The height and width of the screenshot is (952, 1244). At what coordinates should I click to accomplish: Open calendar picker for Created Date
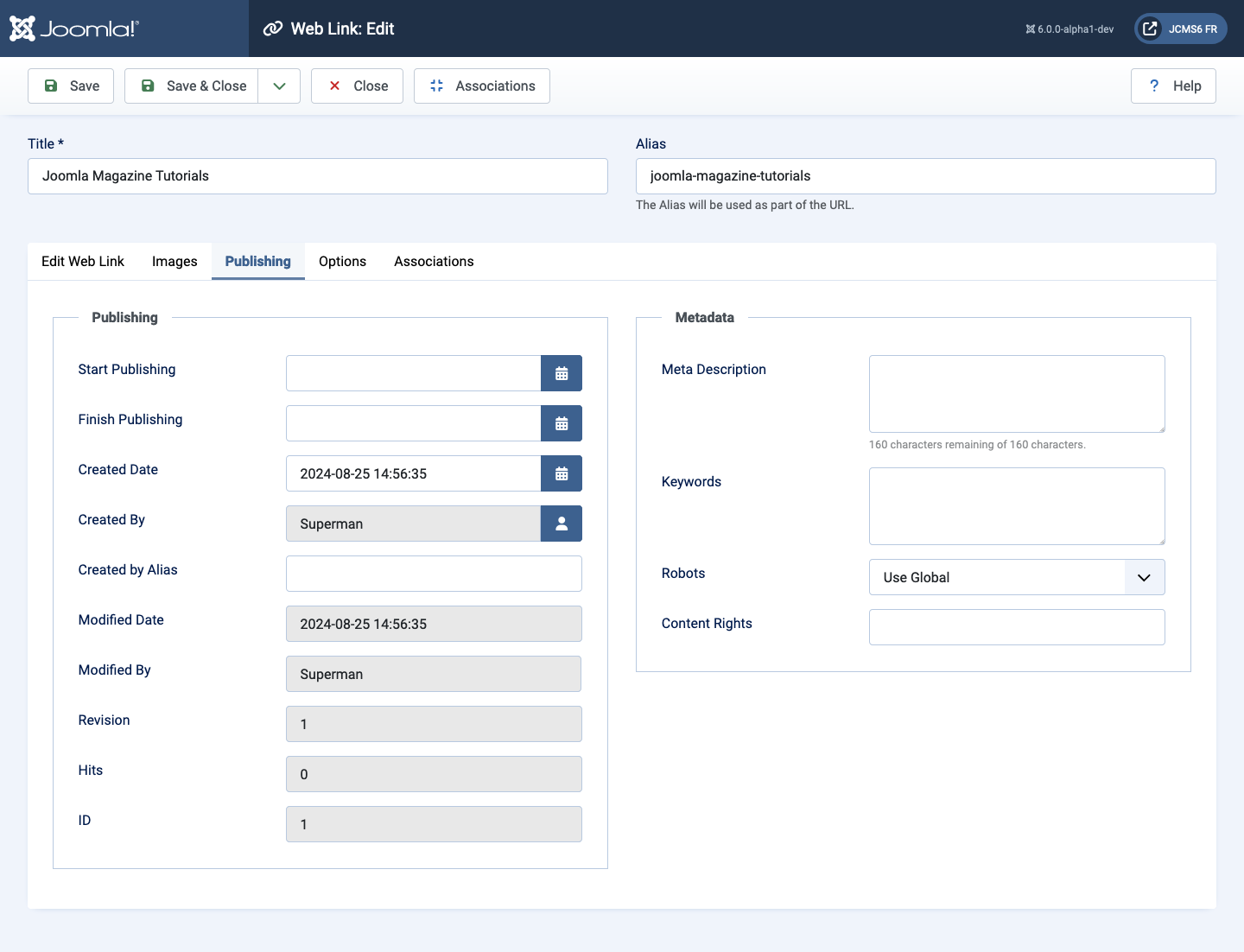(562, 473)
